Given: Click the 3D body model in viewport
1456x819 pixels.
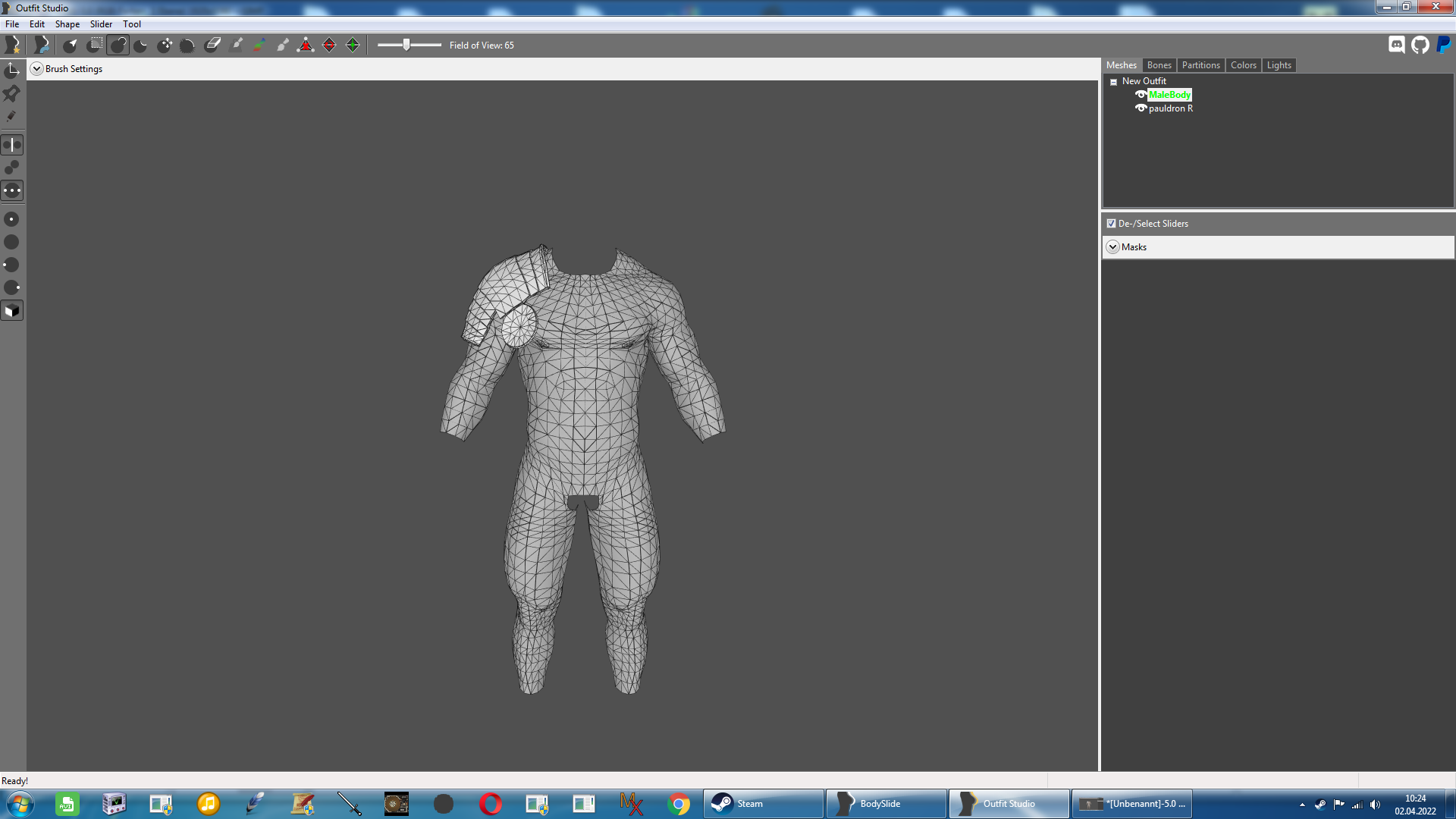Looking at the screenshot, I should [x=582, y=470].
